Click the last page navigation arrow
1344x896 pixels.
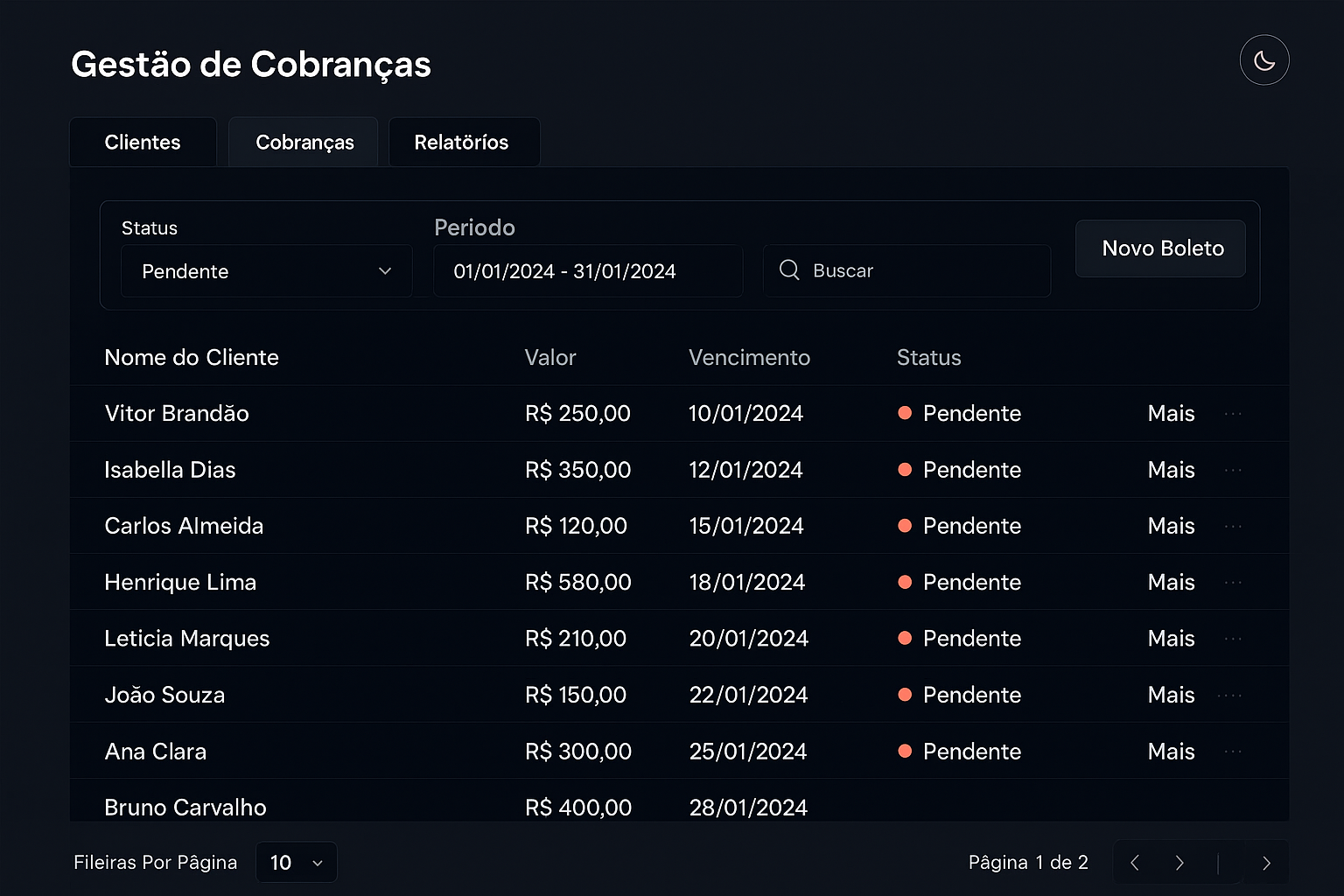1267,863
